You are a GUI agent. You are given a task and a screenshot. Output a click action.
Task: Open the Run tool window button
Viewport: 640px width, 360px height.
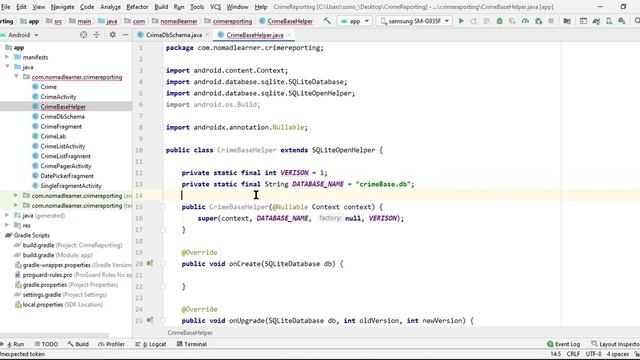13,344
